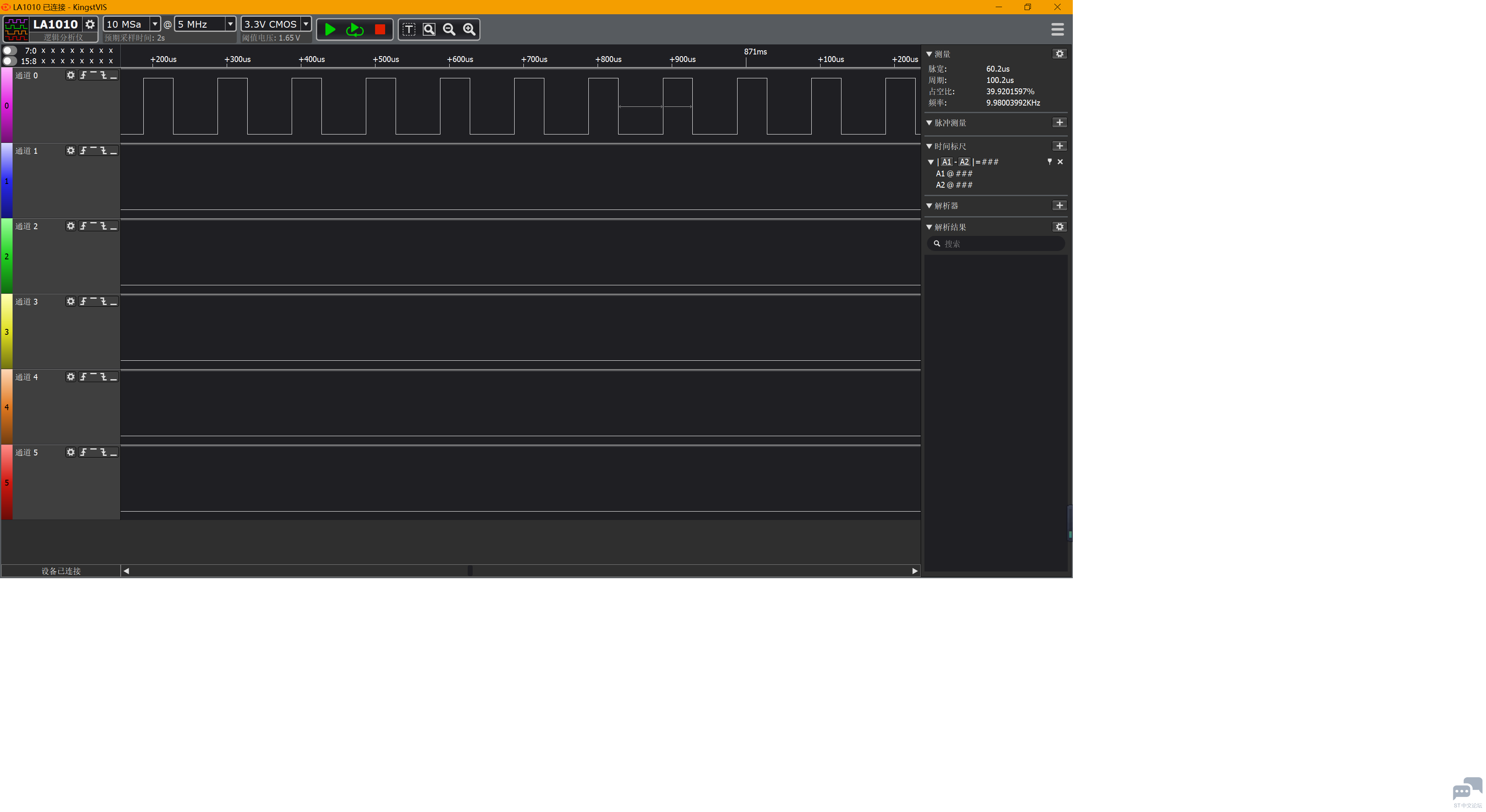Toggle the 7:0 channel group switch
Viewport: 1486px width, 812px height.
[9, 51]
